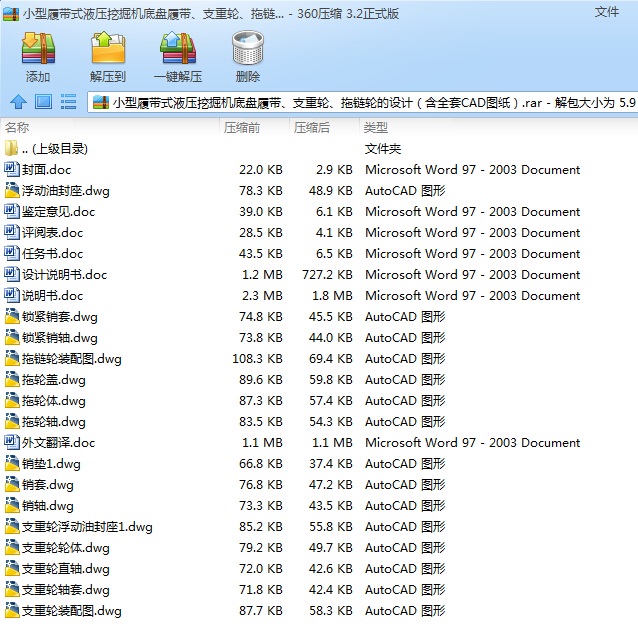This screenshot has height=640, width=638.
Task: Click the file name 支重轮直轴.dwg
Action: pos(66,569)
